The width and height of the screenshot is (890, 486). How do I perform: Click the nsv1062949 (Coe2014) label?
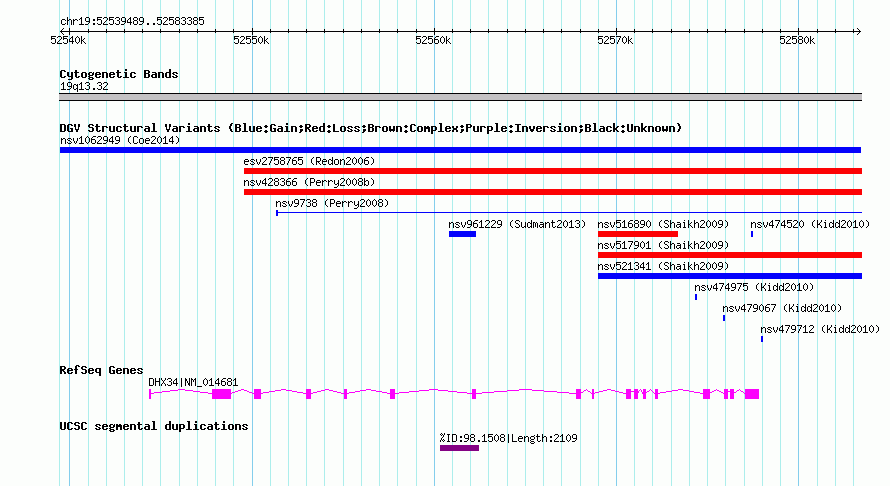[120, 140]
